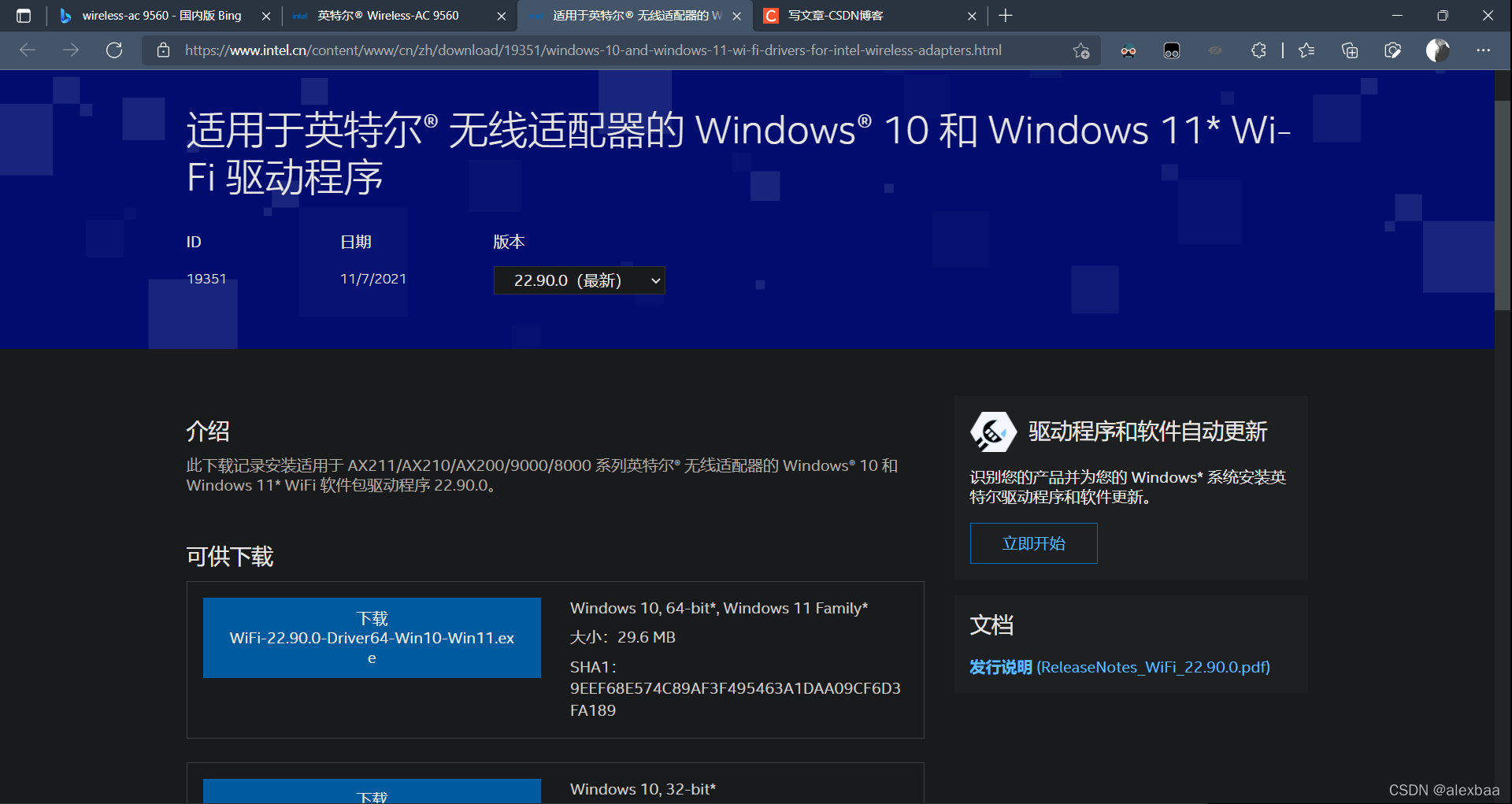The width and height of the screenshot is (1512, 804).
Task: Click the 介绍 heading
Action: pos(208,431)
